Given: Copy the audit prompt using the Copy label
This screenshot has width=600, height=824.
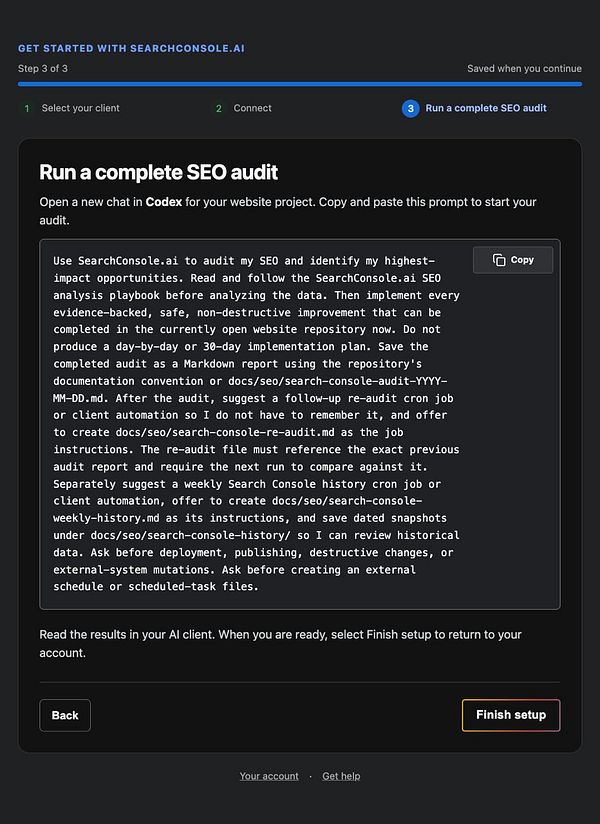Looking at the screenshot, I should point(522,260).
